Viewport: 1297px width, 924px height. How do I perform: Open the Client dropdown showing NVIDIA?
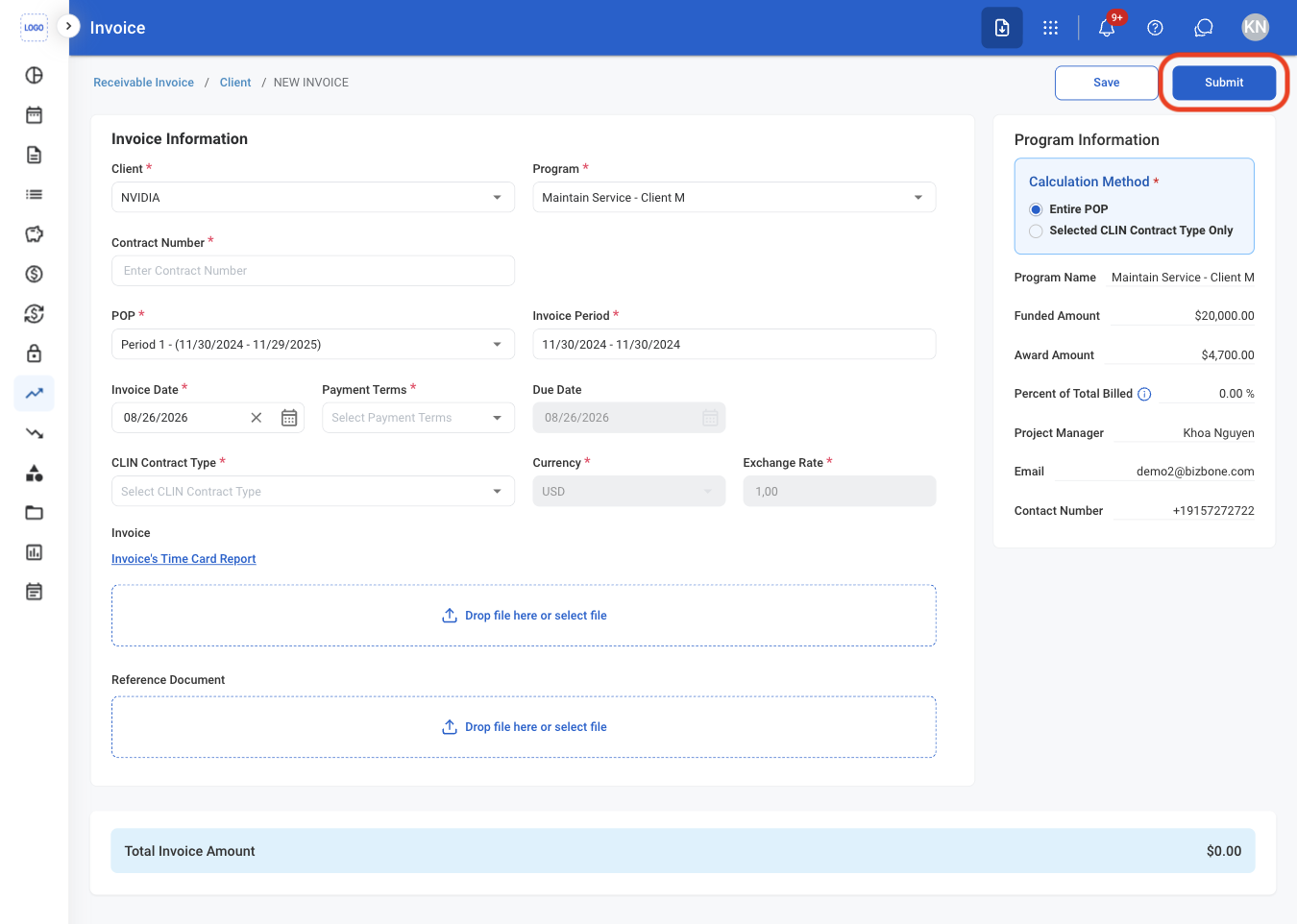(x=313, y=198)
